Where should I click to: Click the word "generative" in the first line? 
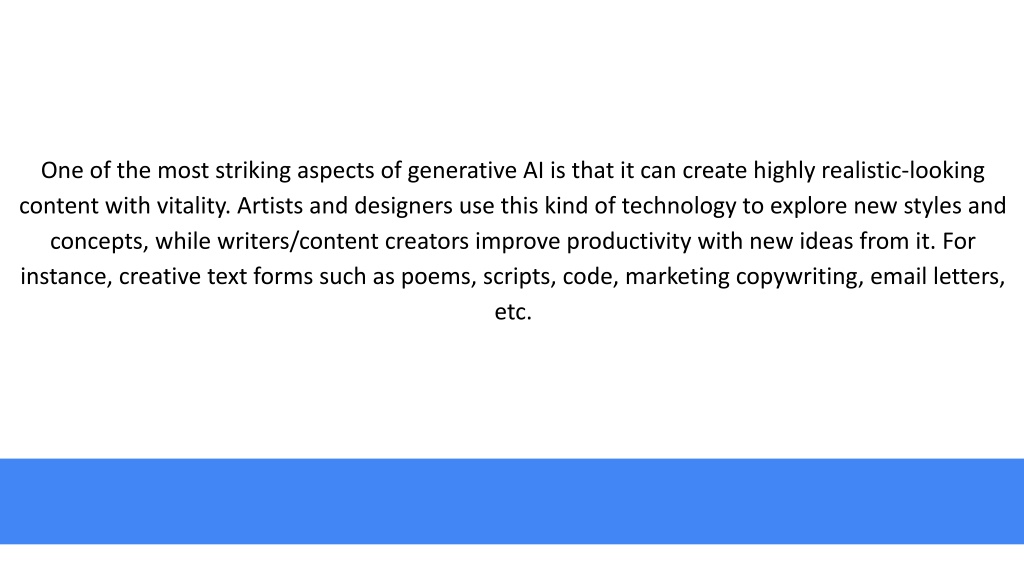[462, 171]
